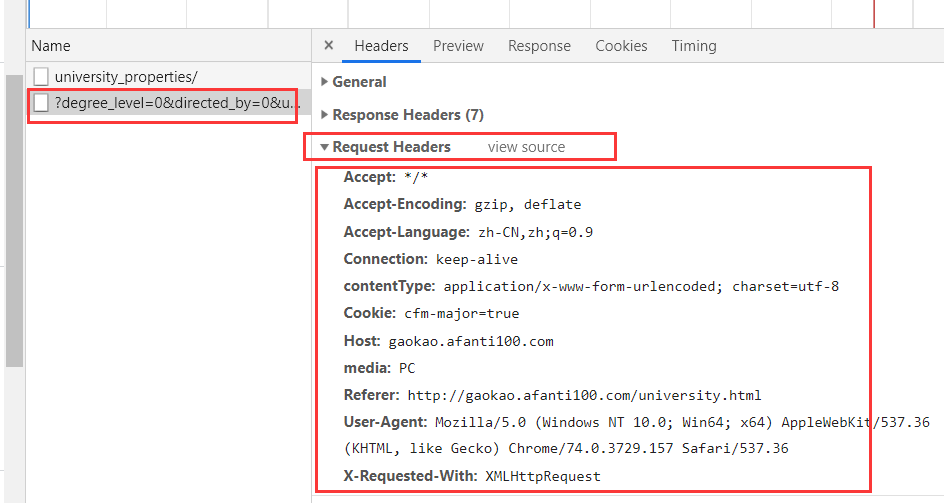Click the Accept-Language value zh-CN,zh;q=0.9
The height and width of the screenshot is (503, 944).
pos(535,232)
